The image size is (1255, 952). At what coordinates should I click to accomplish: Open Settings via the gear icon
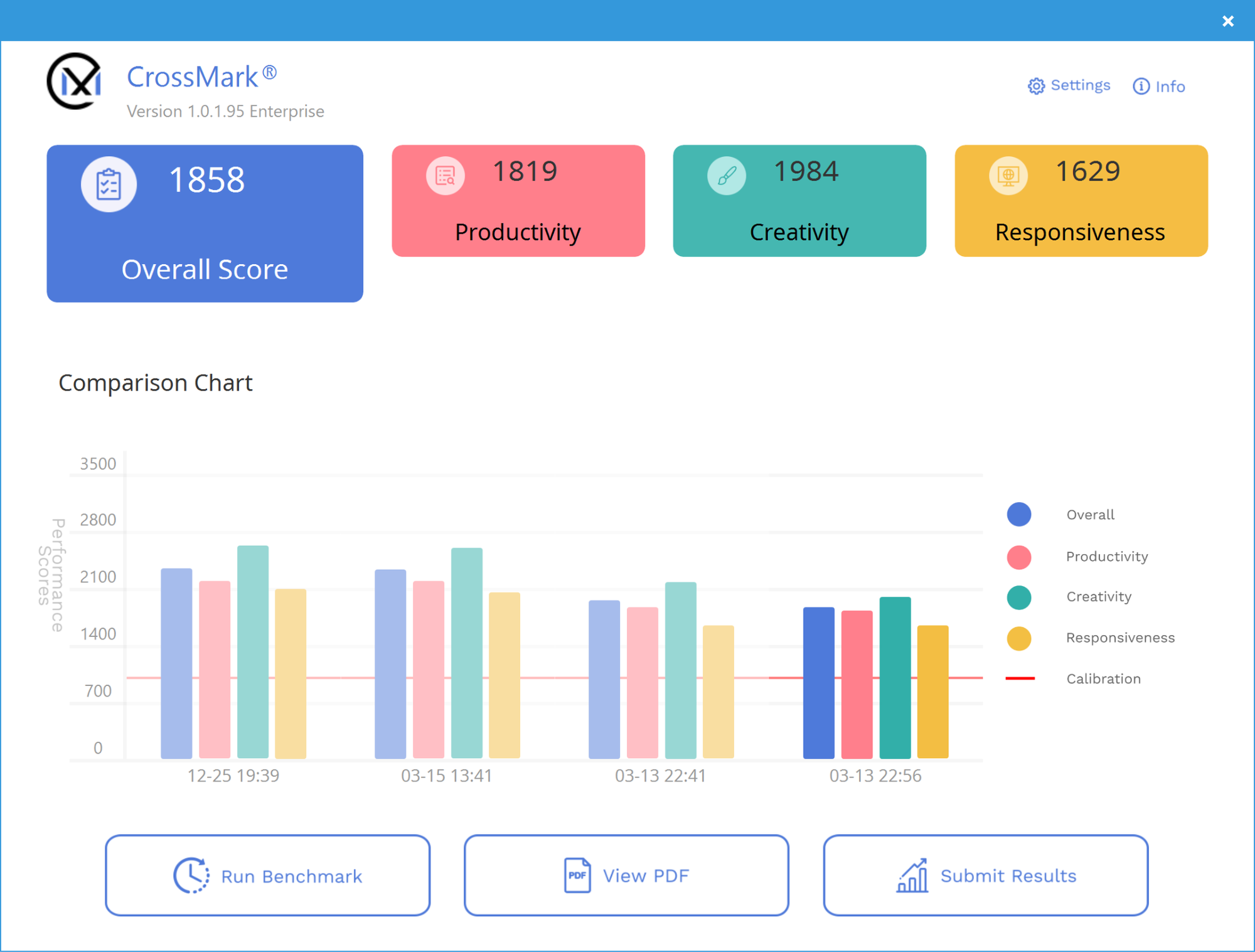(1036, 86)
